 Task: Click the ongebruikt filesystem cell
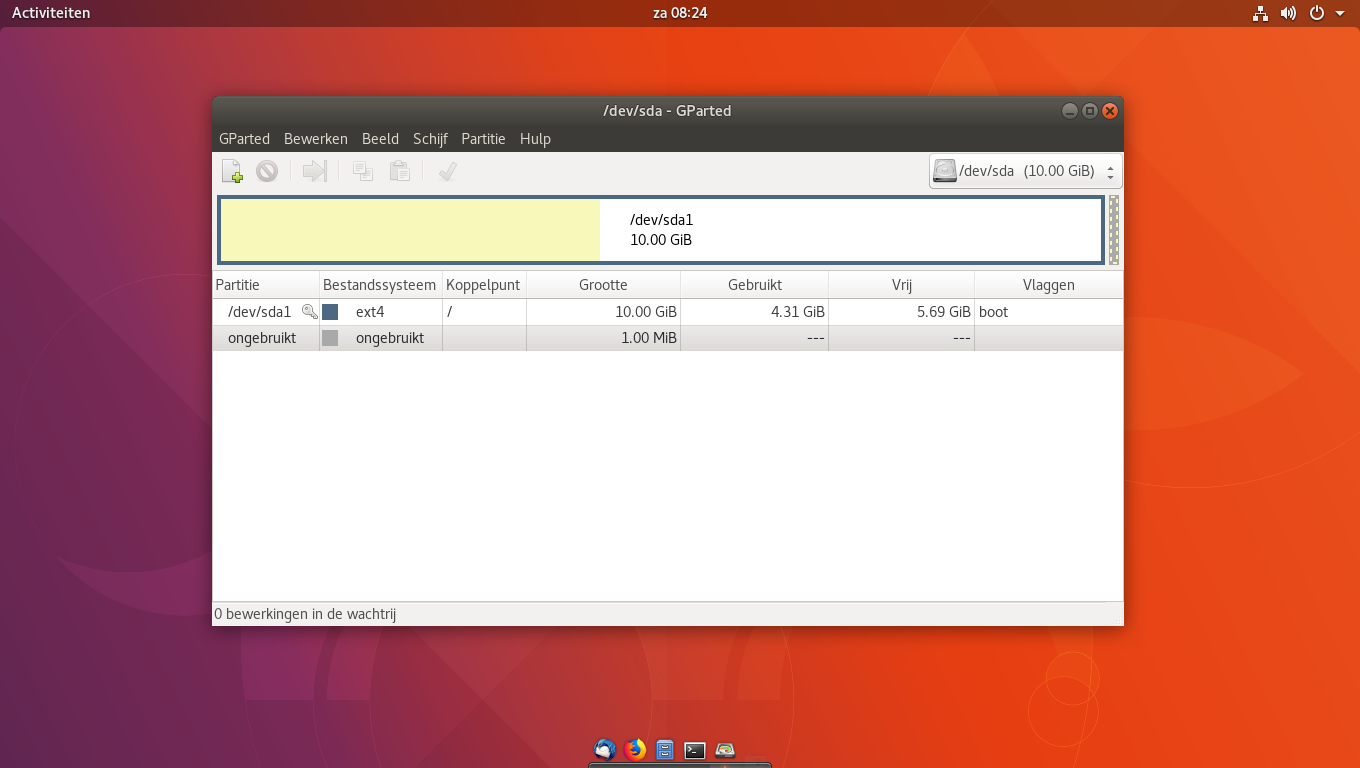pos(380,338)
